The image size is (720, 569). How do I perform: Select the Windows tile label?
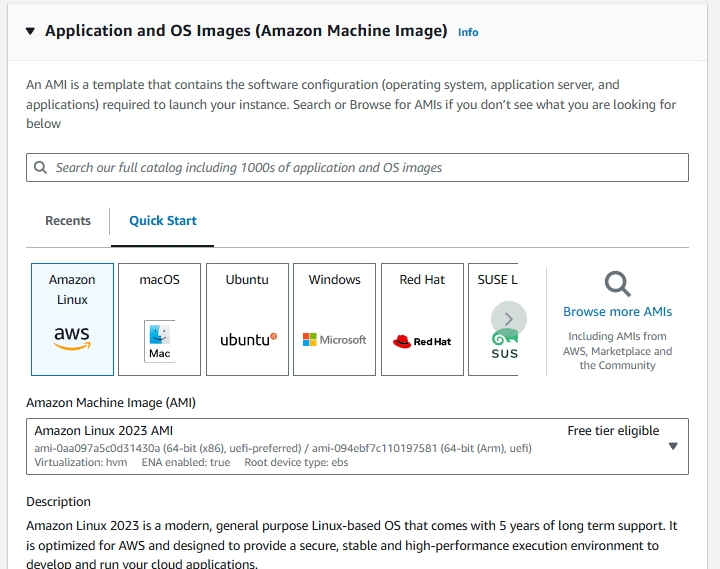click(x=334, y=280)
